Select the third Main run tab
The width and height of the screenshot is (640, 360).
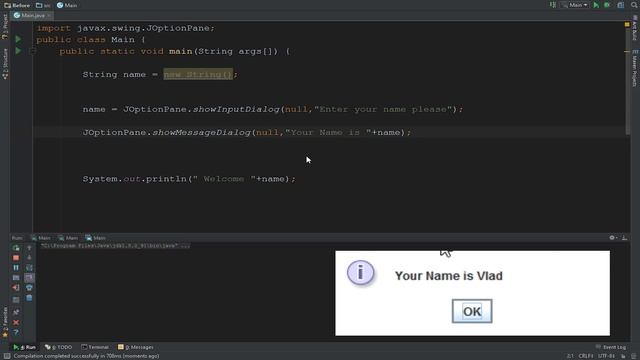point(96,238)
